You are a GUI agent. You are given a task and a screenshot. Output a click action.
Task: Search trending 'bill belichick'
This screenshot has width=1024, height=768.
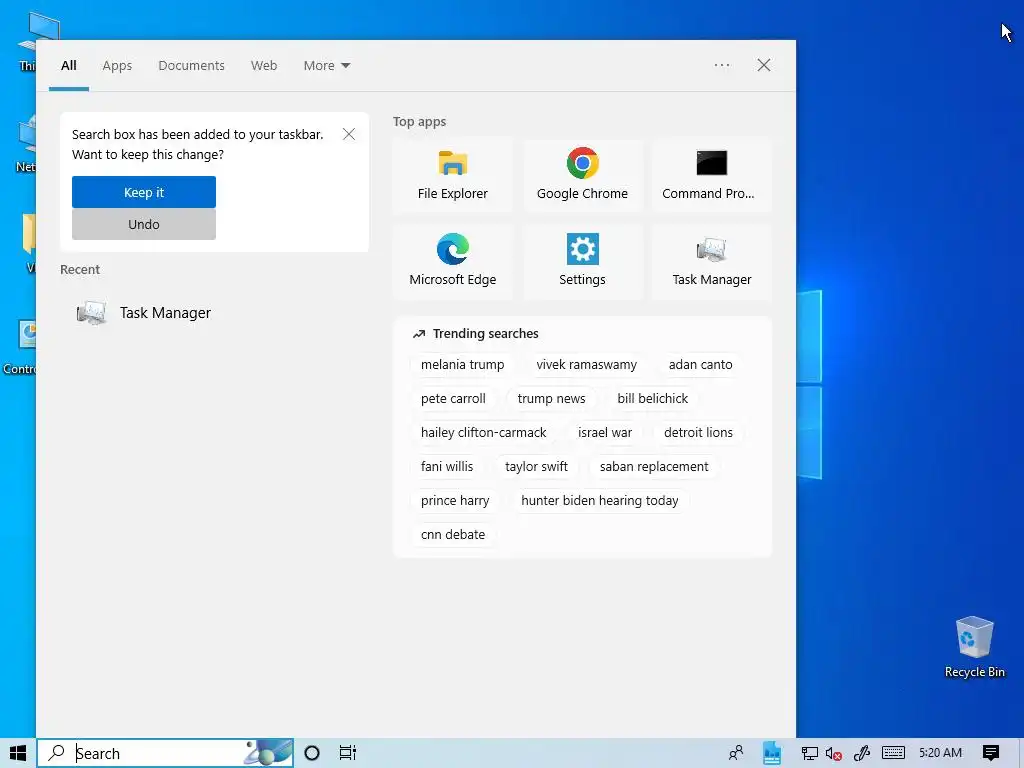[652, 398]
